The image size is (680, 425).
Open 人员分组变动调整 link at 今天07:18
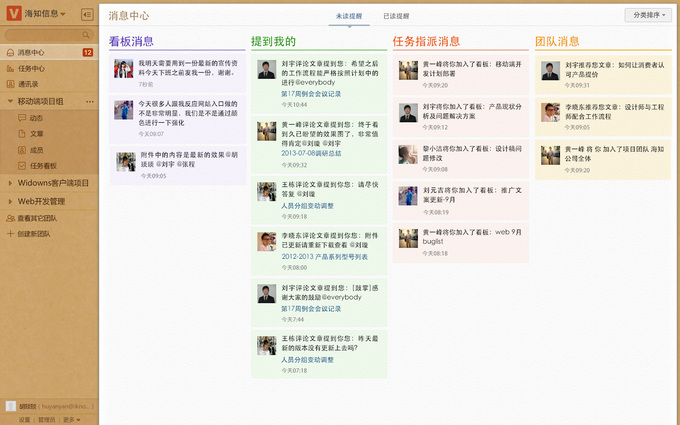307,360
